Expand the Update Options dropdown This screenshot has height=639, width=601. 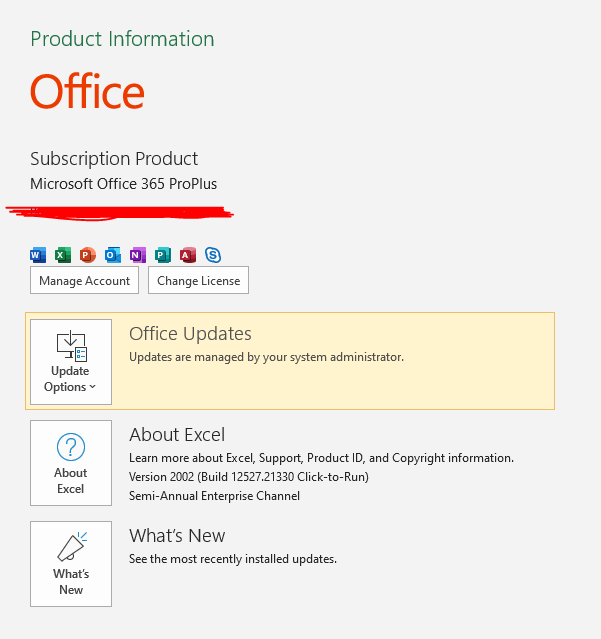[x=71, y=362]
